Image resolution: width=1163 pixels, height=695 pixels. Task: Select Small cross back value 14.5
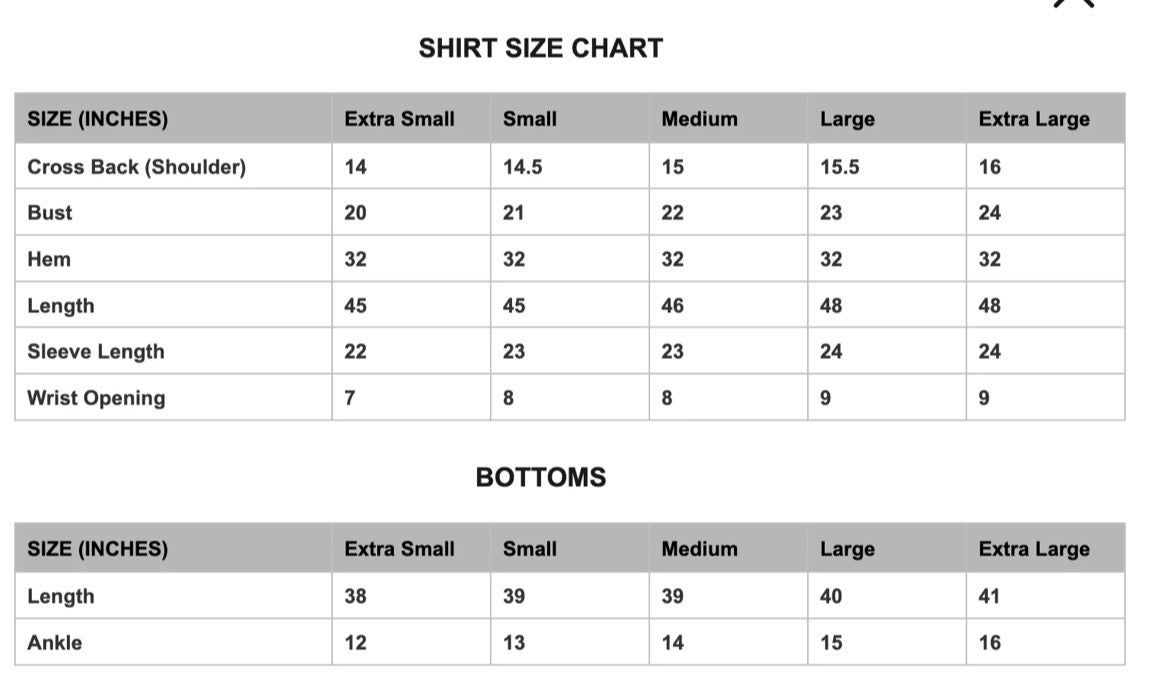pyautogui.click(x=522, y=167)
